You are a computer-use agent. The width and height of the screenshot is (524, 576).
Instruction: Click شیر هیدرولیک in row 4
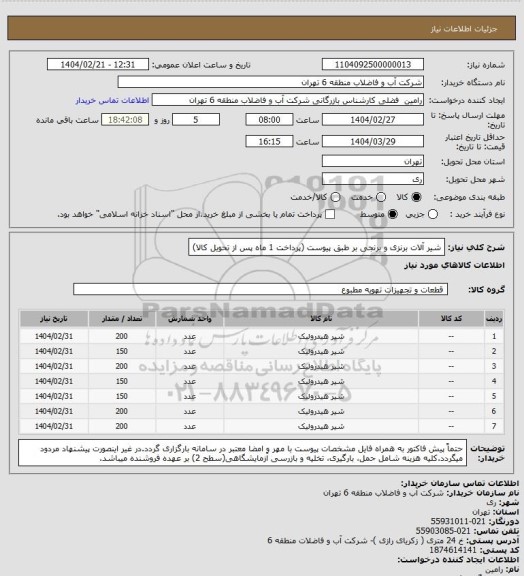pos(321,382)
